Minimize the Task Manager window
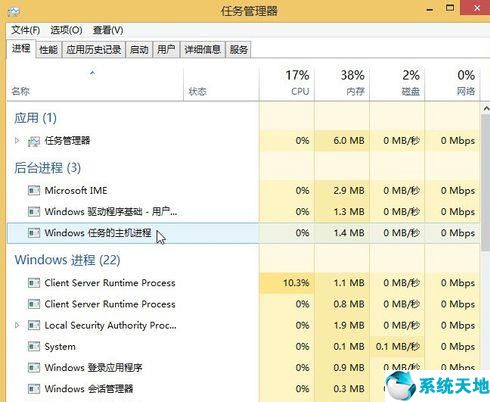This screenshot has height=402, width=490. (x=430, y=9)
